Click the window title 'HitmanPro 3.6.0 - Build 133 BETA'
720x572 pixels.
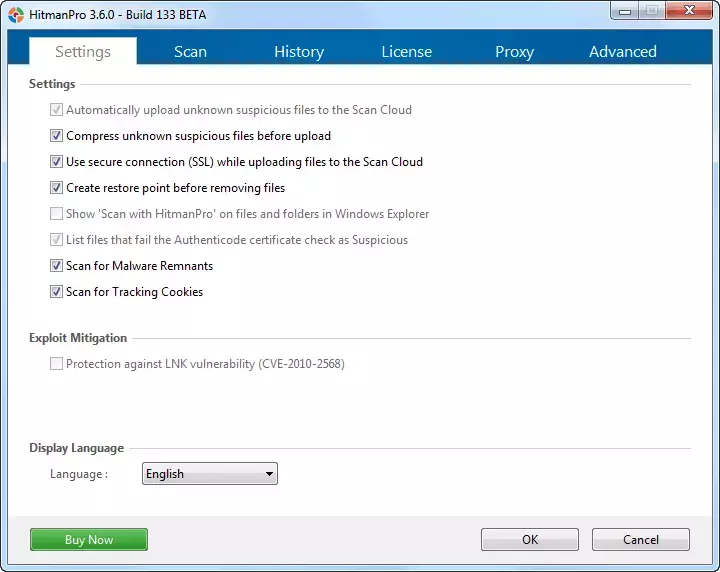[118, 15]
